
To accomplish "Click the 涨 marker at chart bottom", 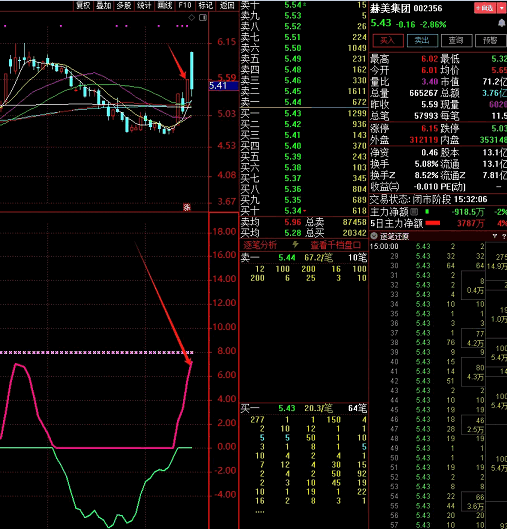I will (187, 207).
